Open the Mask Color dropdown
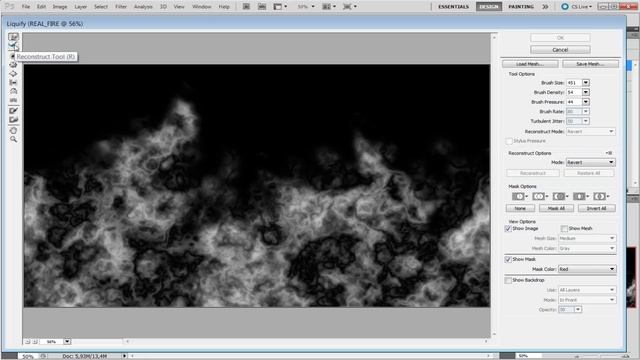The width and height of the screenshot is (640, 360). pos(587,269)
